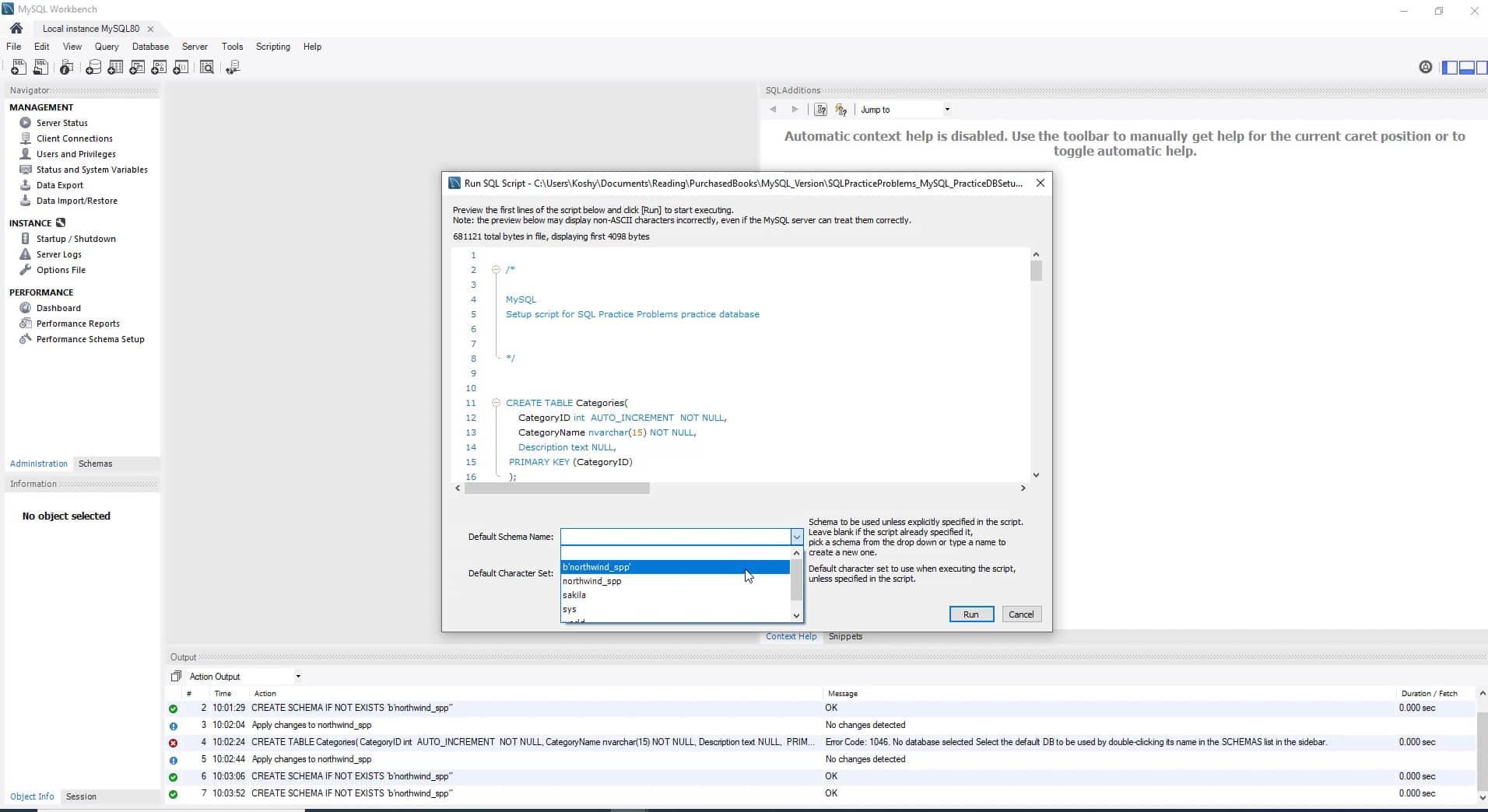Open Startup / Shutdown
This screenshot has width=1488, height=812.
tap(75, 239)
